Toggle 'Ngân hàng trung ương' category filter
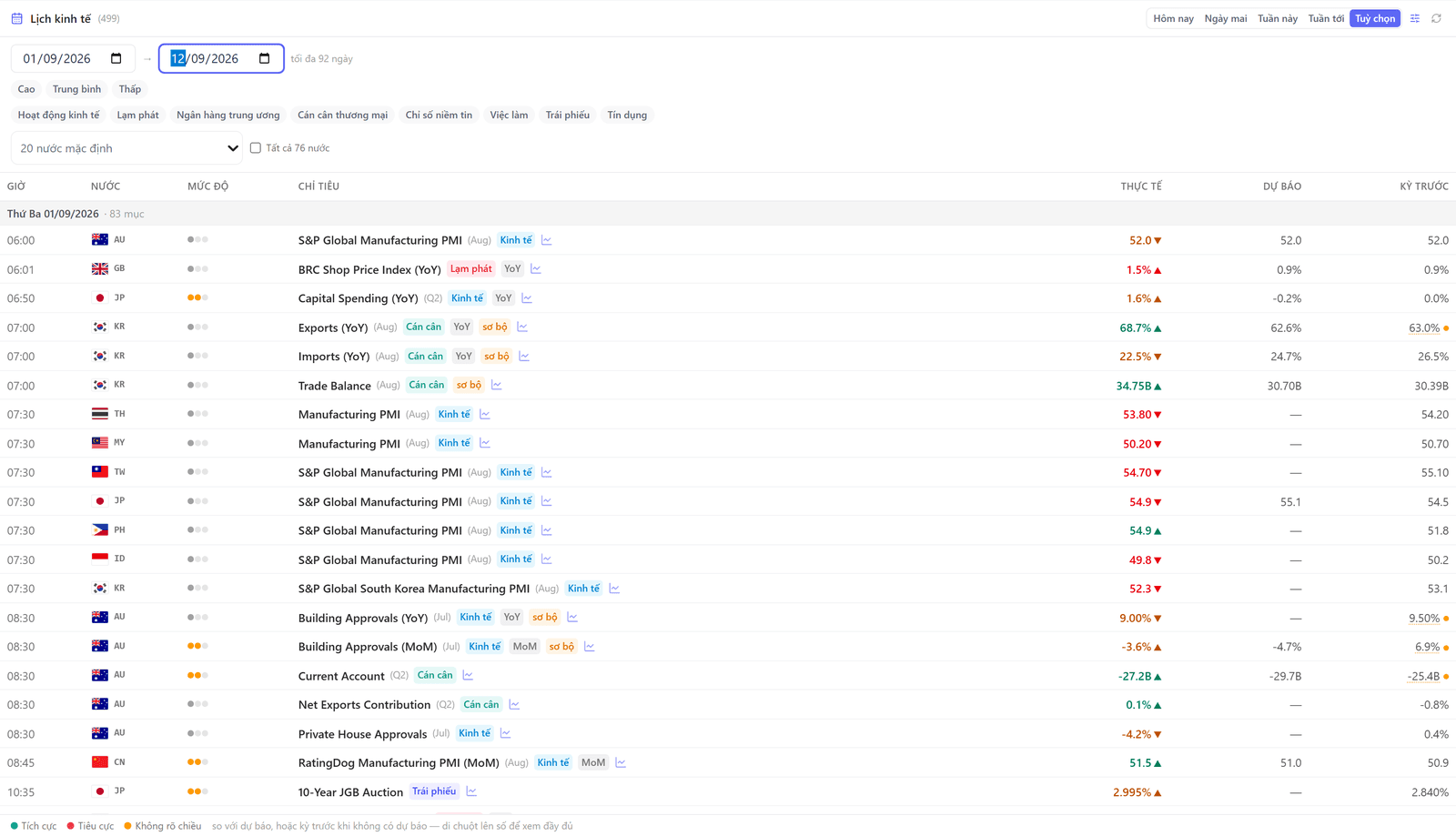Screen dimensions: 1456x836 (228, 116)
